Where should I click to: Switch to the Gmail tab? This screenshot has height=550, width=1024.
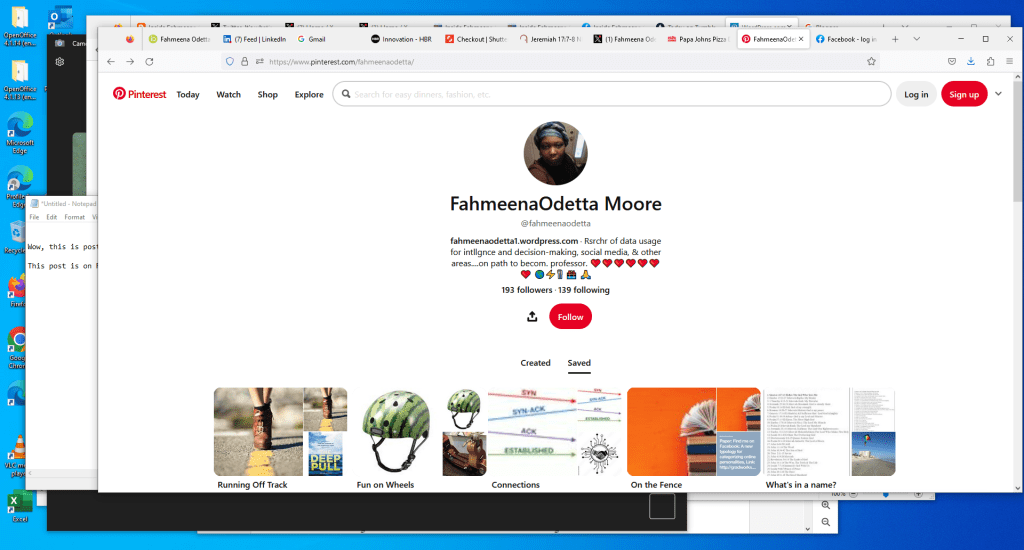click(x=312, y=39)
